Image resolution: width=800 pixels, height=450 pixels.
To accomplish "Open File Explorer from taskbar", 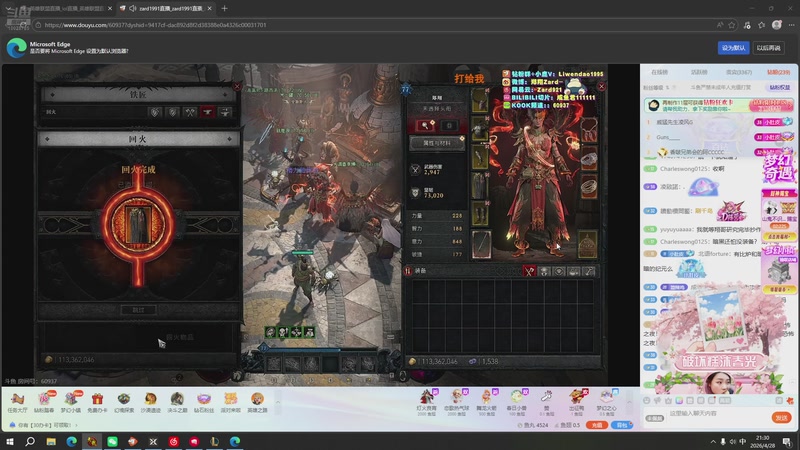I will (51, 441).
